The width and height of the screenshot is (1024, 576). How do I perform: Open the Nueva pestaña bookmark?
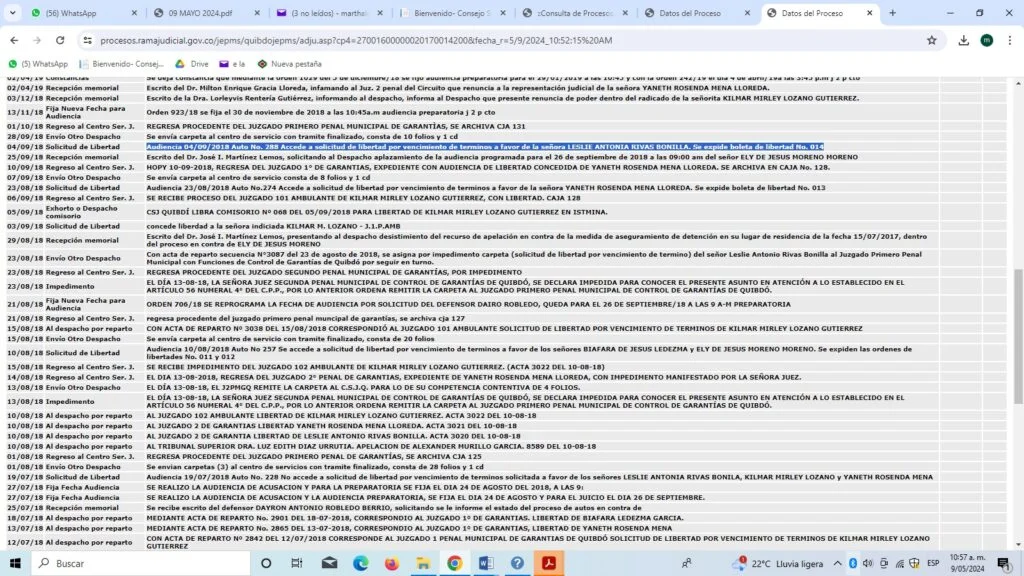pyautogui.click(x=288, y=63)
